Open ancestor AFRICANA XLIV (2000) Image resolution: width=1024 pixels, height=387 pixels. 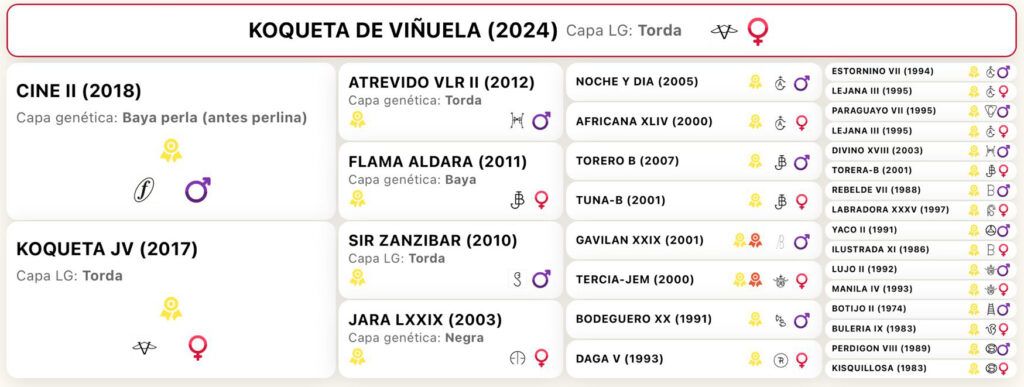694,121
